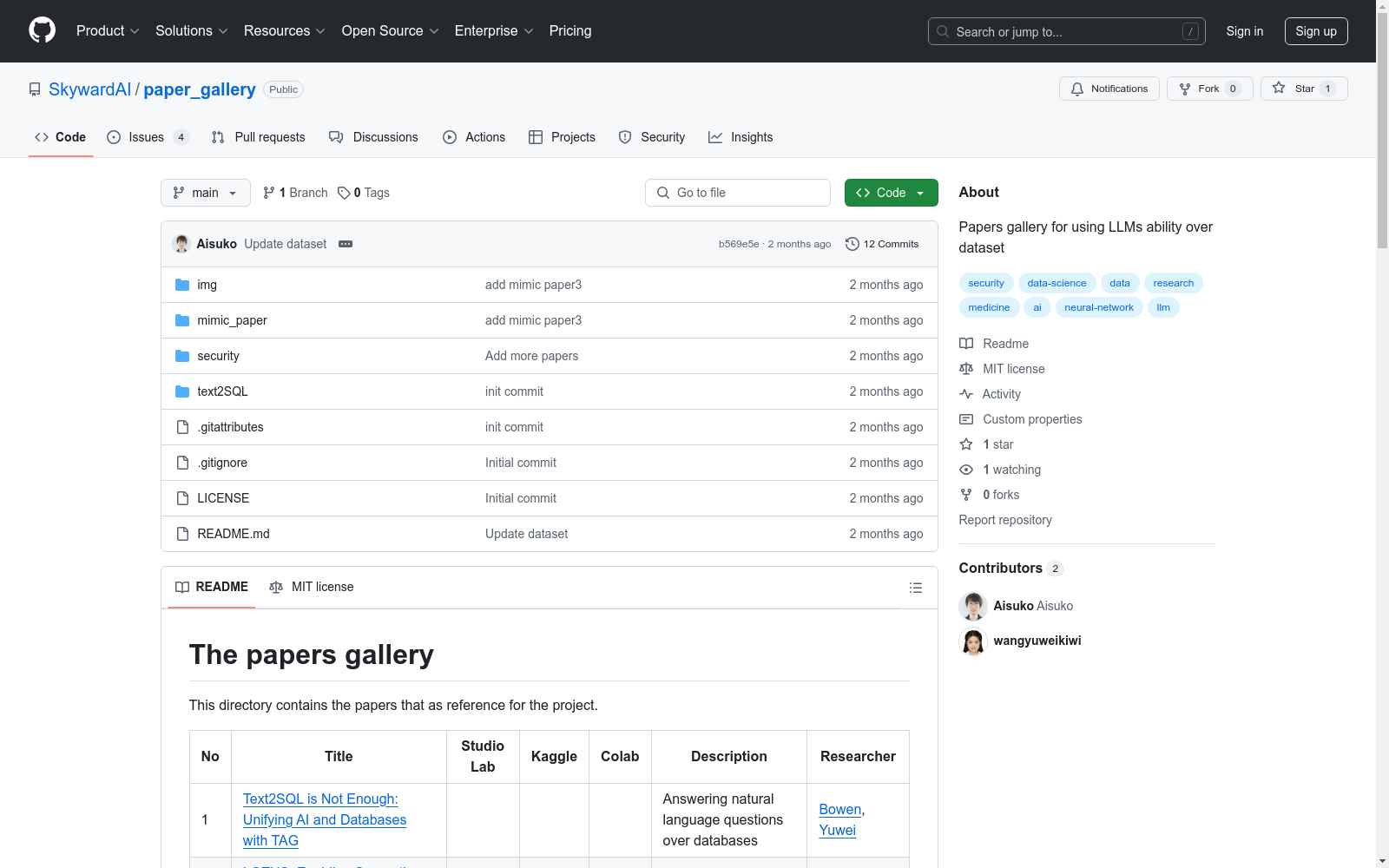Click the Yuwei researcher link

pos(838,830)
